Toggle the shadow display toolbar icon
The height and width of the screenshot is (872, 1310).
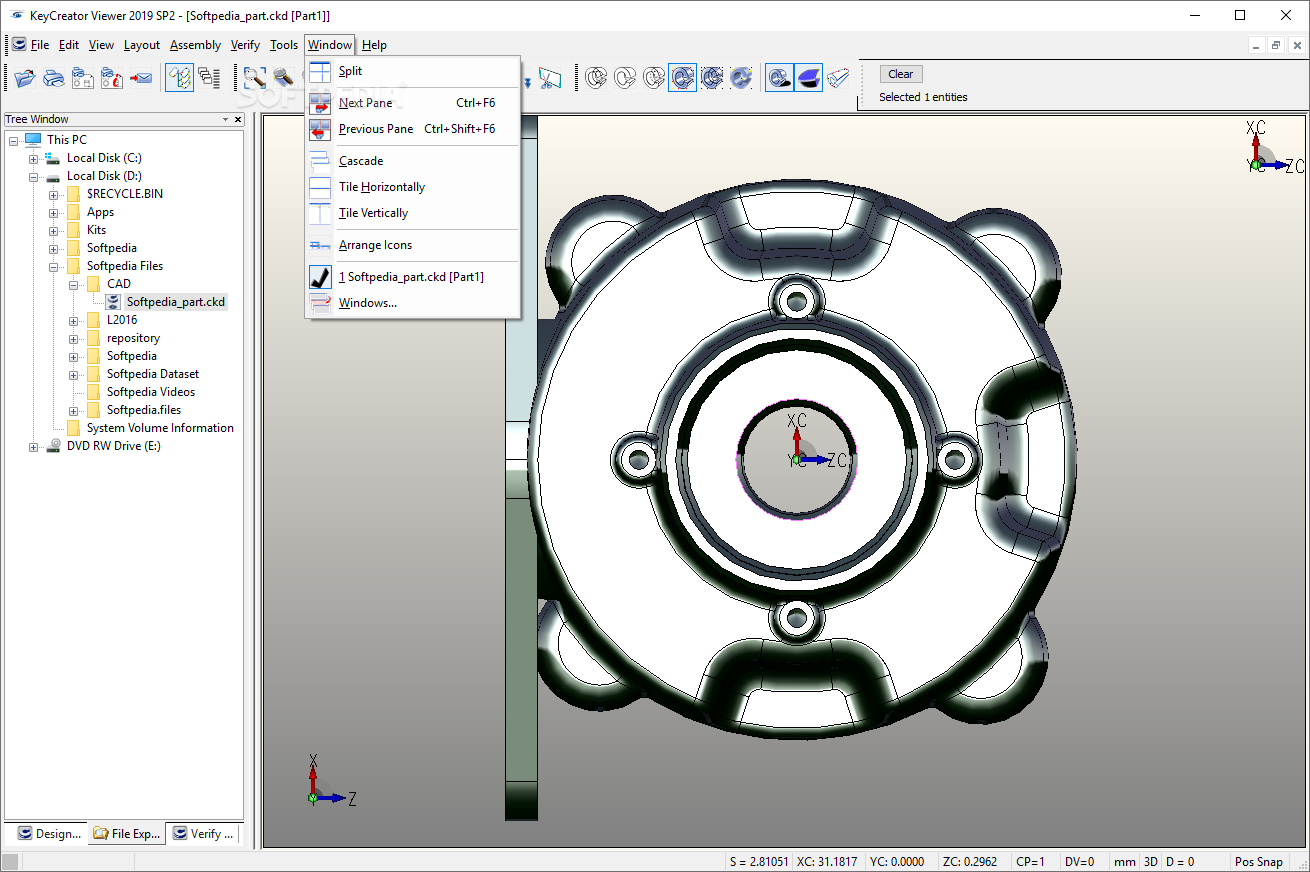[x=779, y=77]
